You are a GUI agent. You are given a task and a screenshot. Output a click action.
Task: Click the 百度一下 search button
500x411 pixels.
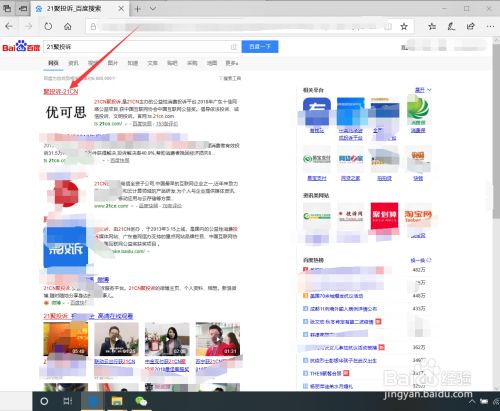point(260,47)
